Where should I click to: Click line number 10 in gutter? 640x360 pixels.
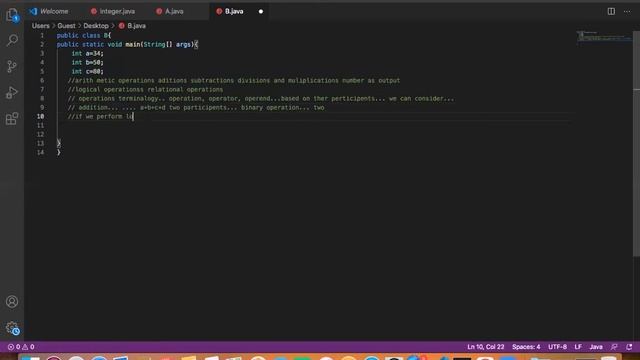[40, 116]
